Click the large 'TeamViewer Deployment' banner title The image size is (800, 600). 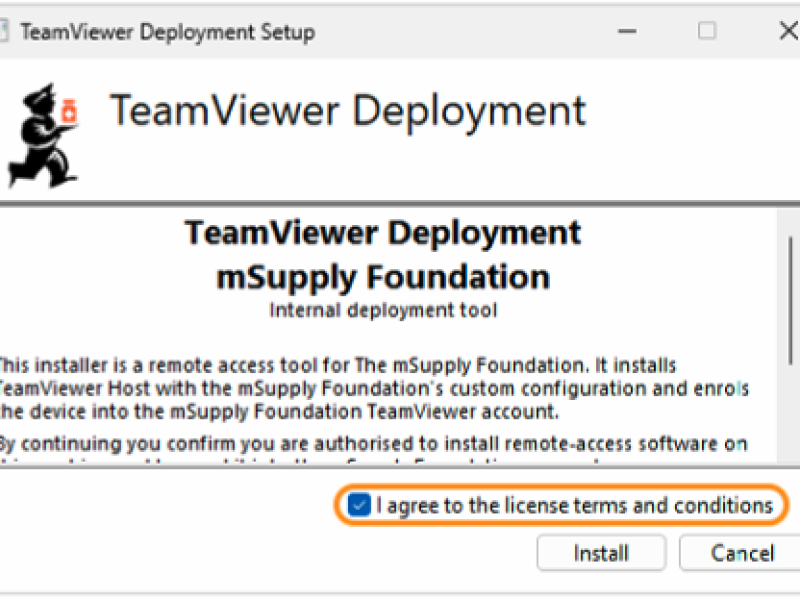[348, 111]
